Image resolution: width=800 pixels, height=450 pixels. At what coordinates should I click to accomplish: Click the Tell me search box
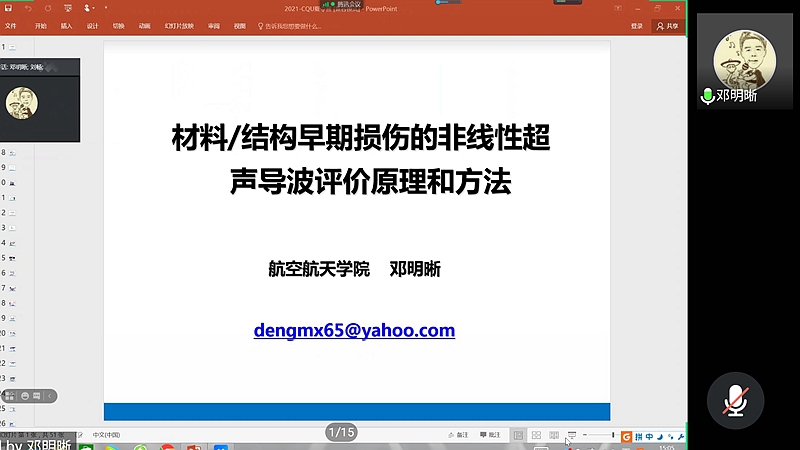pos(290,26)
